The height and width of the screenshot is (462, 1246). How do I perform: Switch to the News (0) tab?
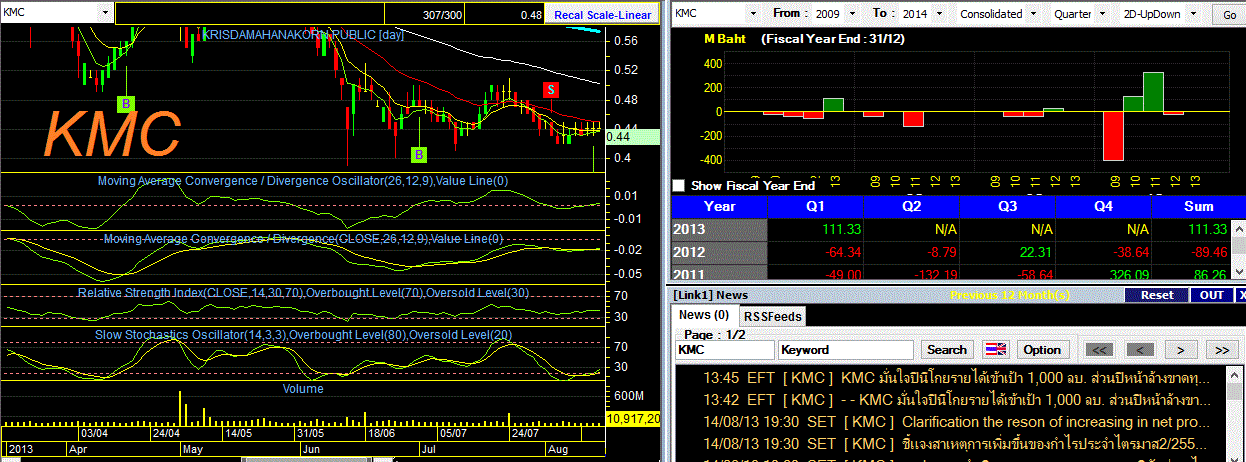703,315
